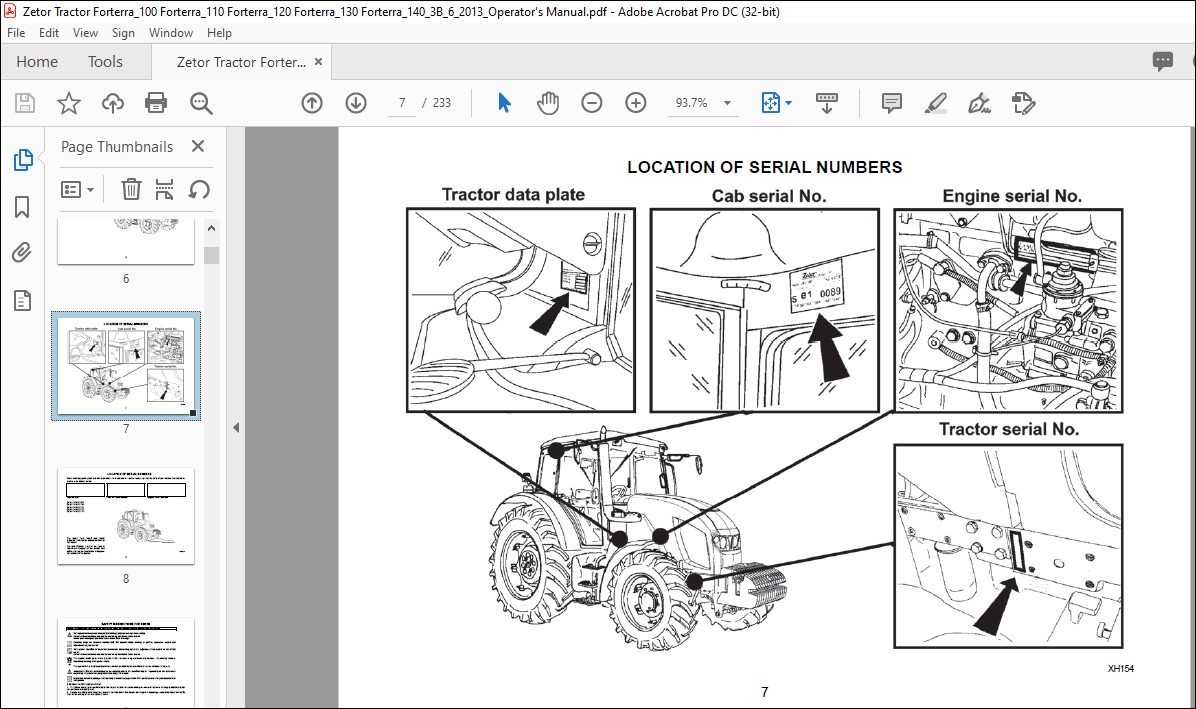Click the 'Cab serial No.' label
This screenshot has height=709, width=1196.
769,196
